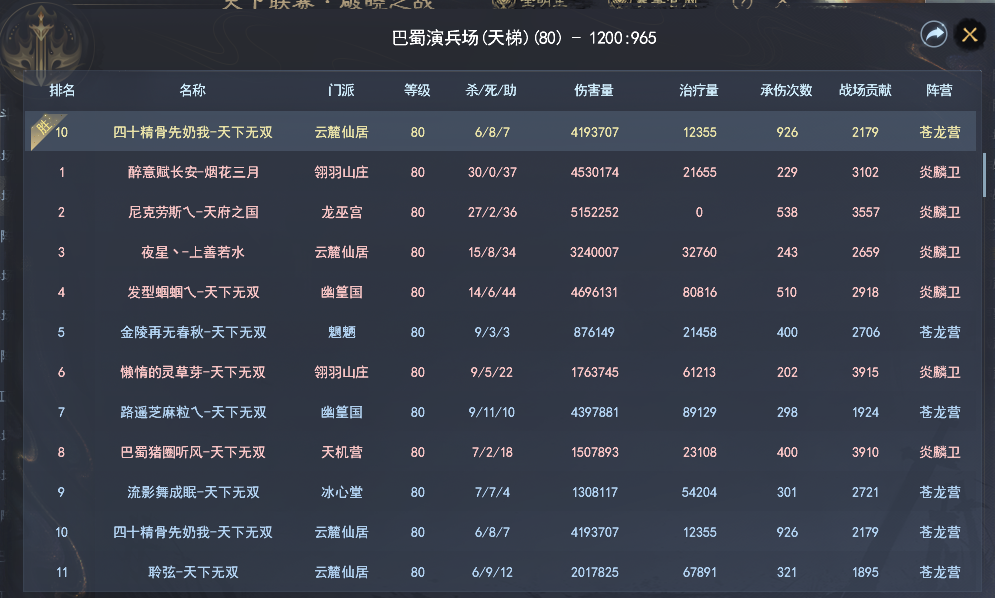Close the battlefield scoreboard panel
The image size is (995, 598).
[970, 34]
